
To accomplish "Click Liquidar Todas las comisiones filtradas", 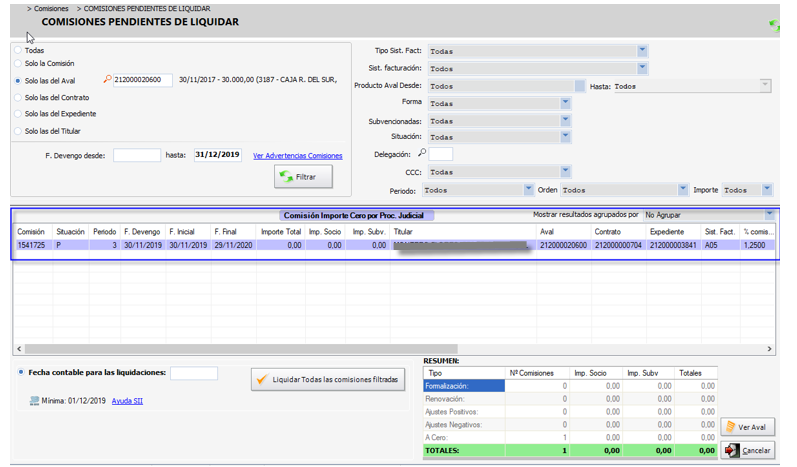I will 328,380.
